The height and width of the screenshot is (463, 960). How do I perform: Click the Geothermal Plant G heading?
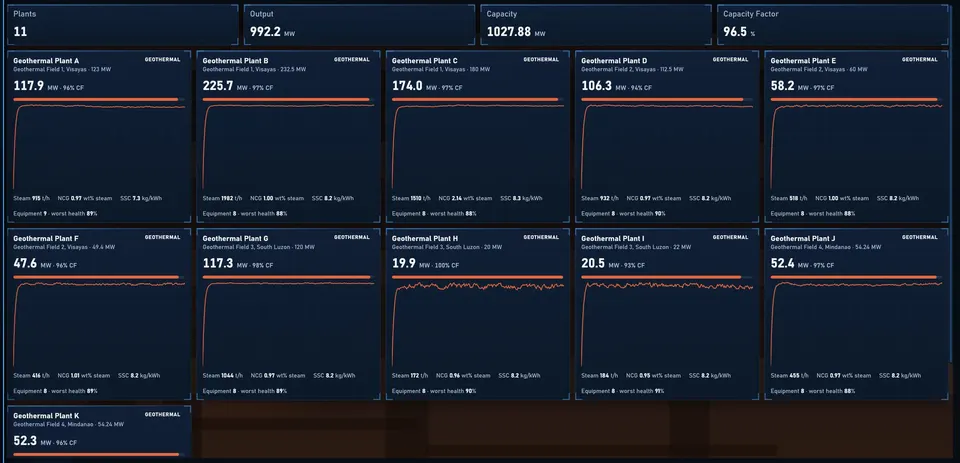[235, 238]
